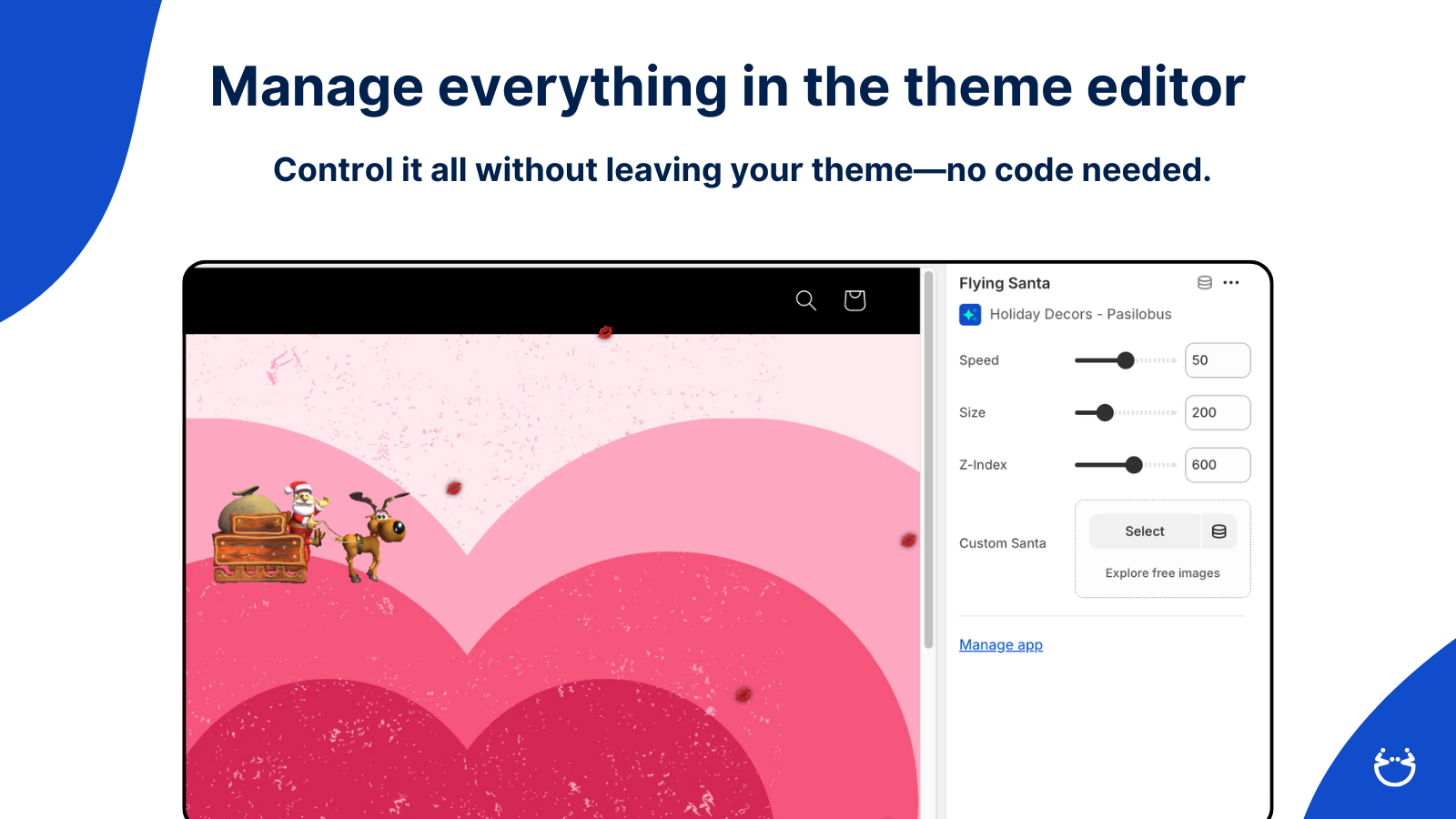The height and width of the screenshot is (819, 1456).
Task: Click the dynamic source icon beside Flying Santa
Action: pos(1205,283)
